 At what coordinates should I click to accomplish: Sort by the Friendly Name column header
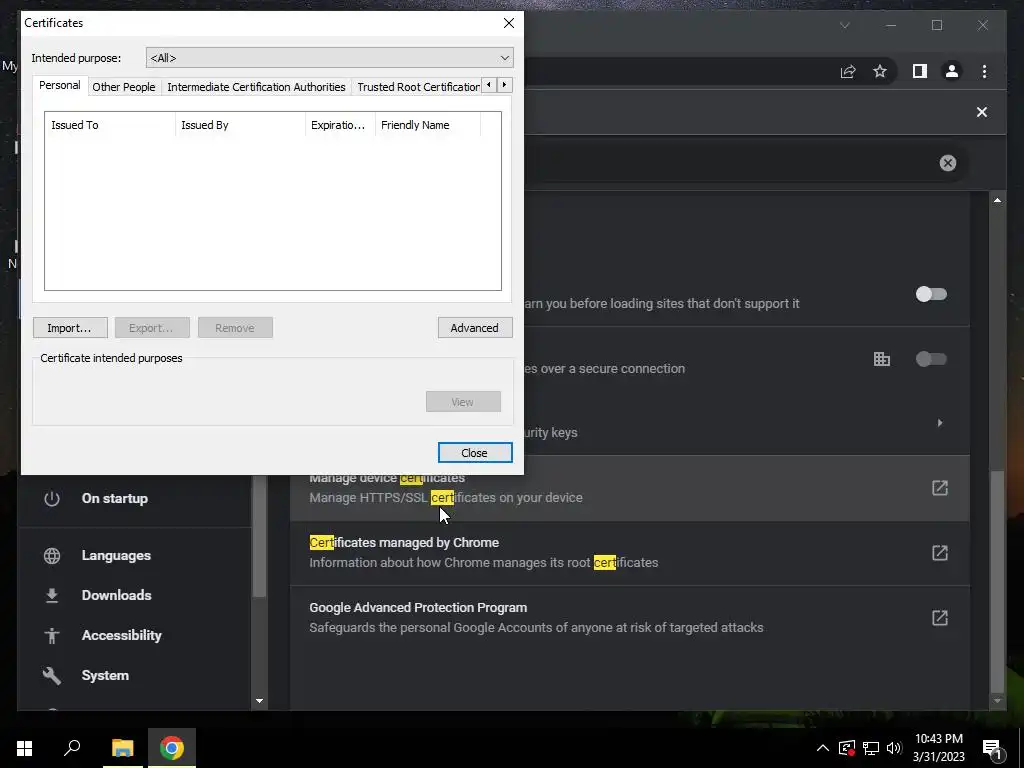point(428,125)
